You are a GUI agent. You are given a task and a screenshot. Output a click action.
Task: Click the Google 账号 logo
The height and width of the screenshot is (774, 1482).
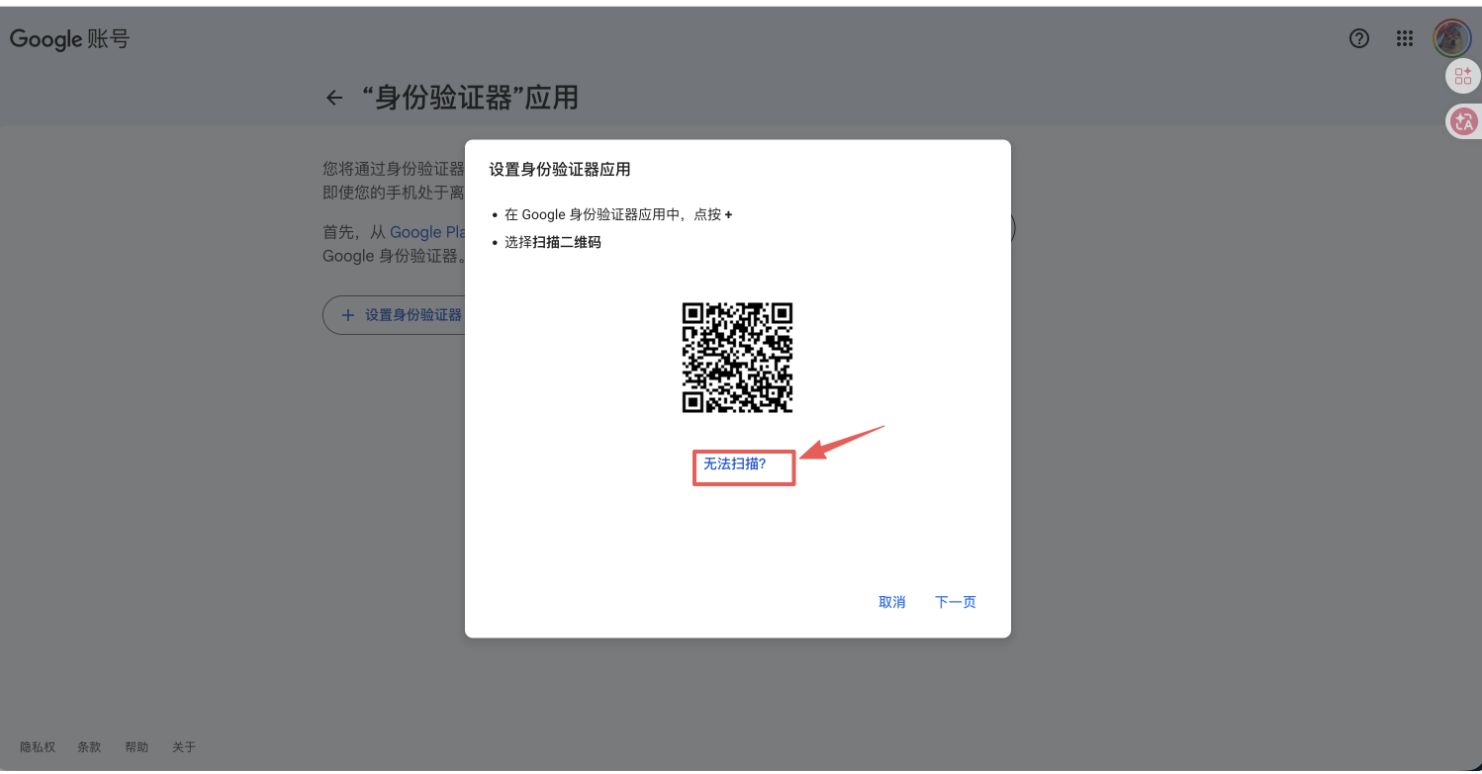click(69, 40)
